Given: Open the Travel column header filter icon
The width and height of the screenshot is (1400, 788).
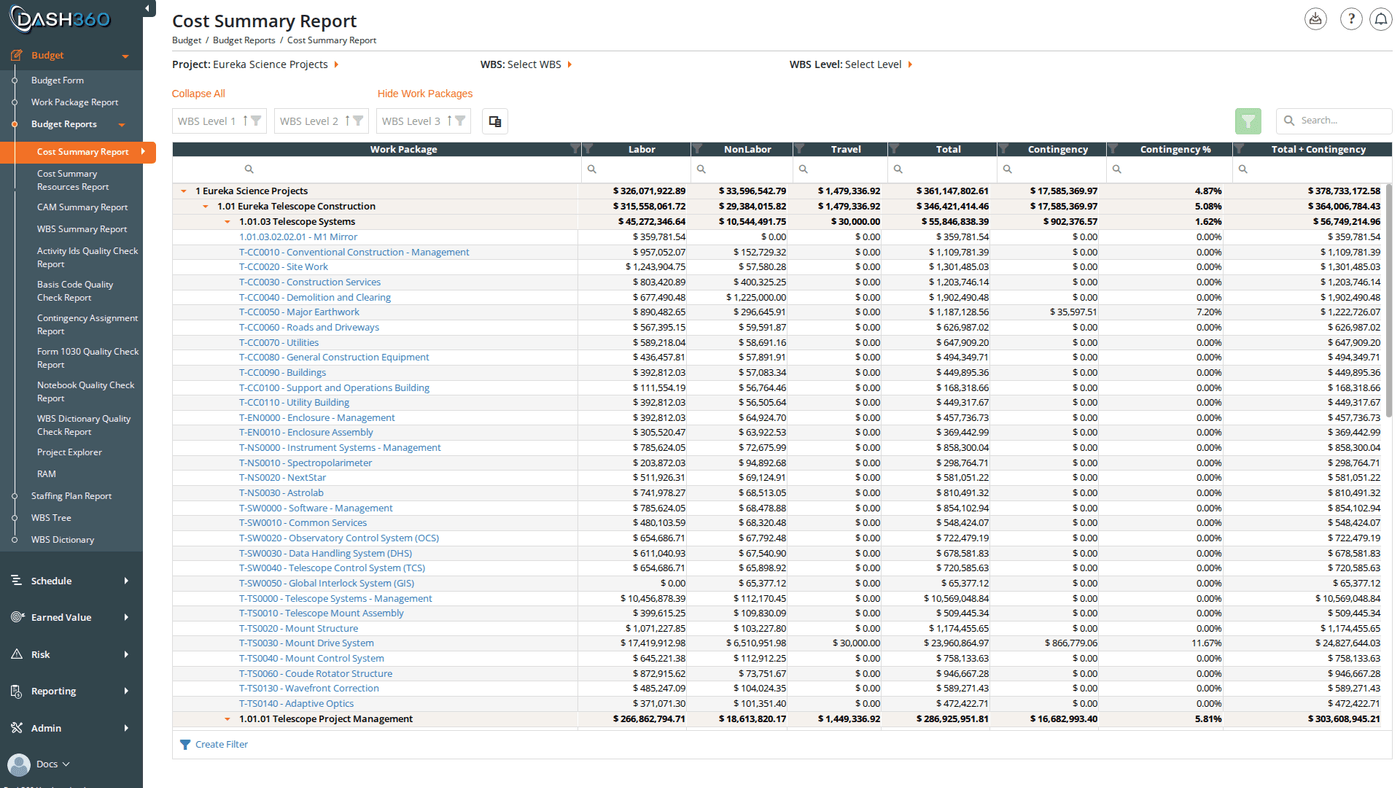Looking at the screenshot, I should [x=799, y=149].
